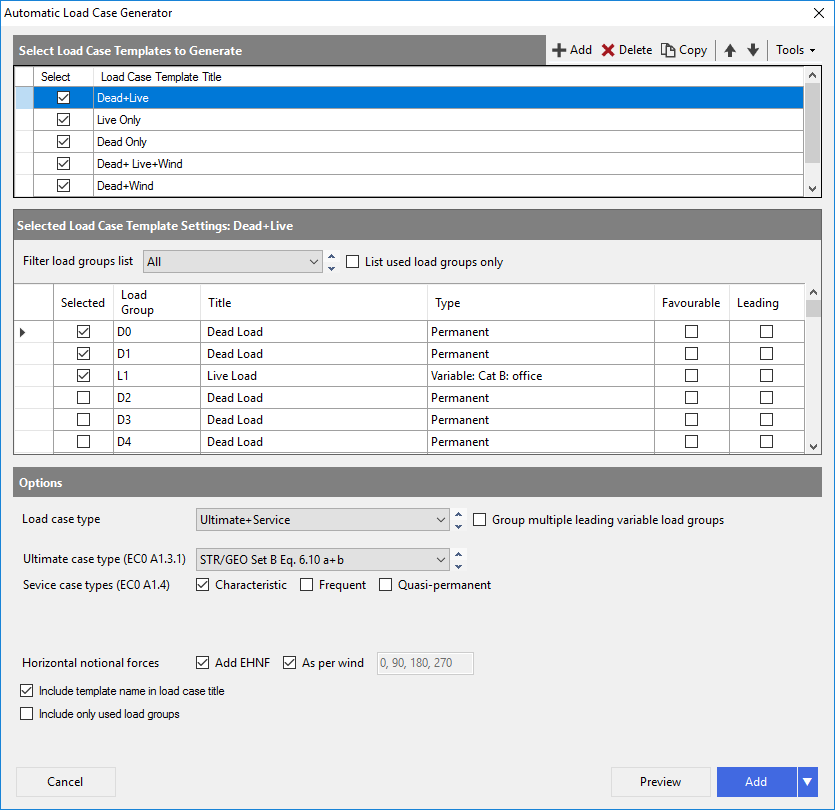The width and height of the screenshot is (835, 810).
Task: Uncheck the Dead+Wind template checkbox
Action: (63, 185)
